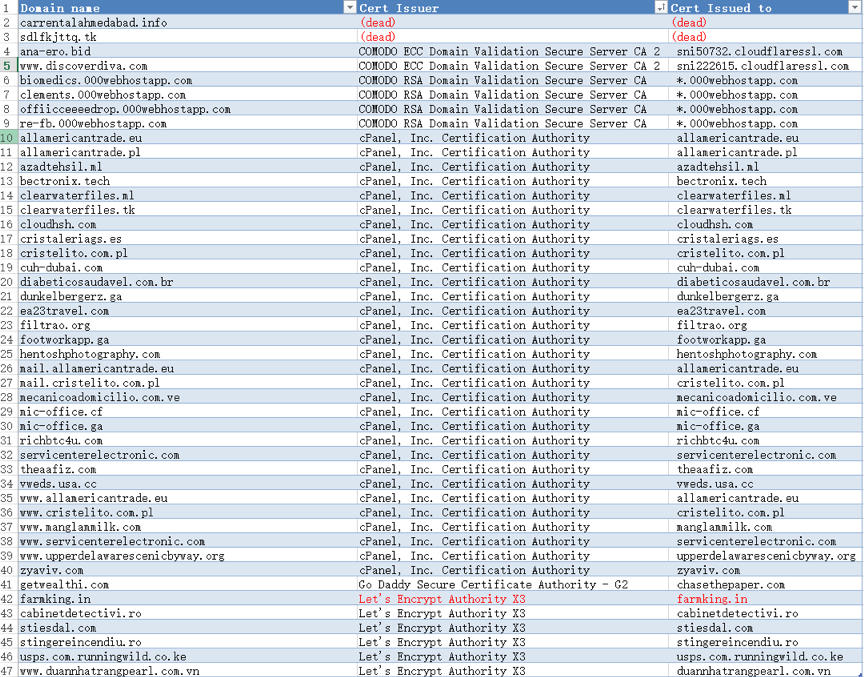Select the getwealthi.com domain cell
This screenshot has height=677, width=864.
pos(64,585)
